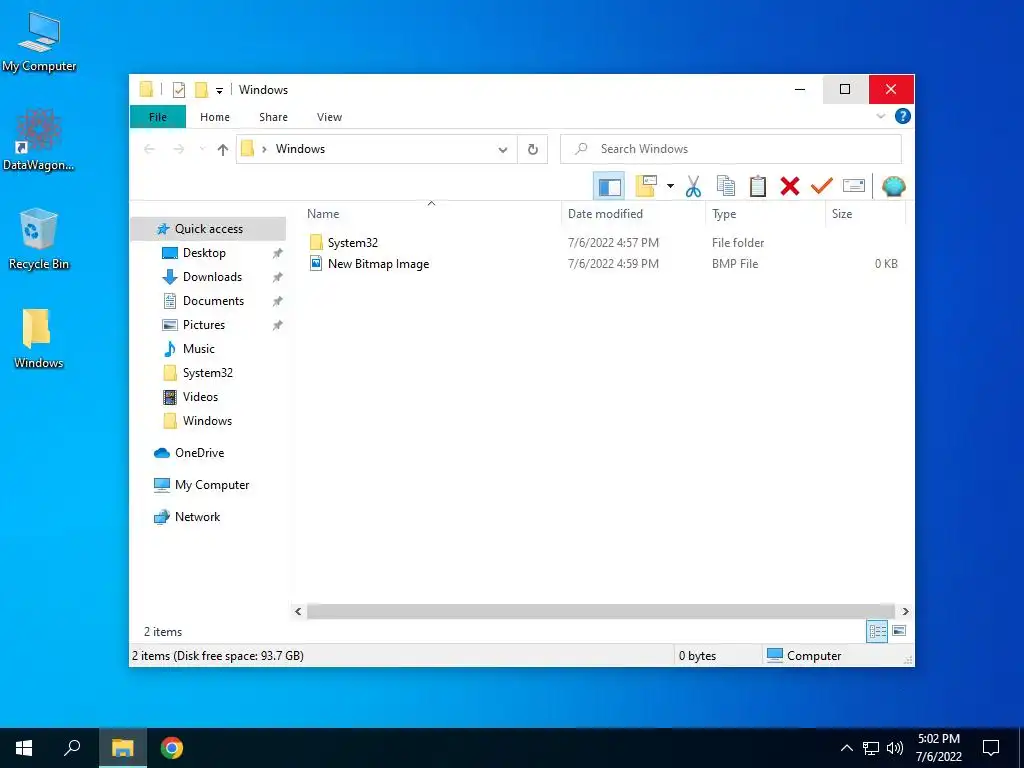Image resolution: width=1024 pixels, height=768 pixels.
Task: Sort by the Name column header
Action: click(323, 214)
